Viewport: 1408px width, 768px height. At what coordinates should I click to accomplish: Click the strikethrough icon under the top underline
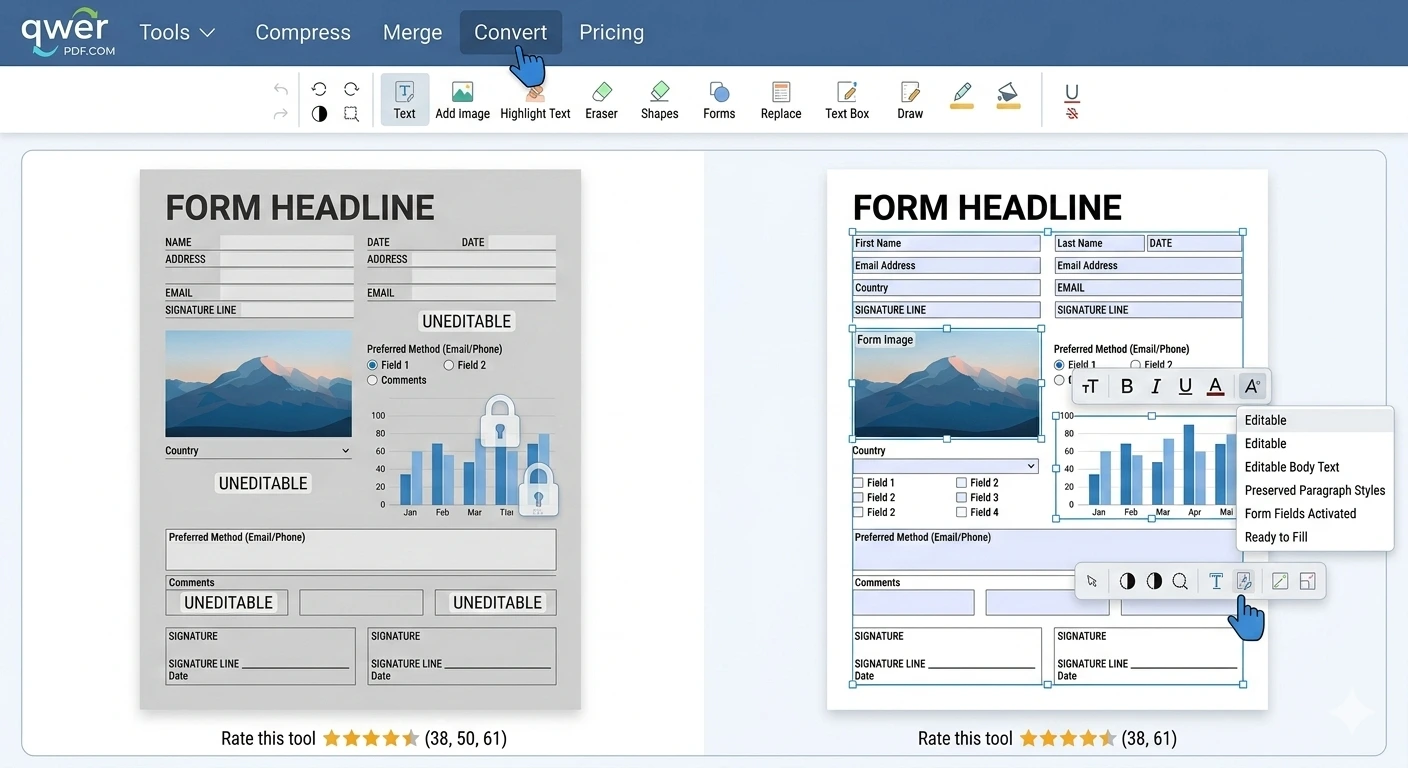(1072, 114)
